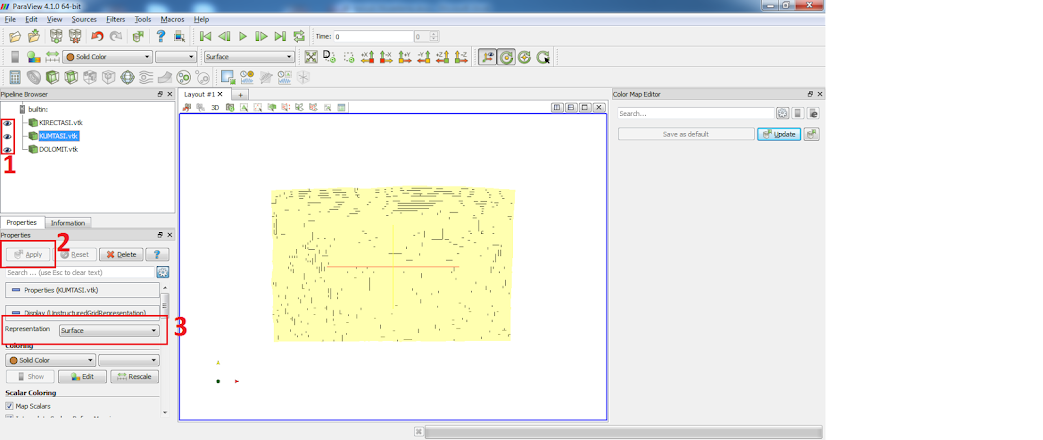Open the Solid Color dropdown in the toolbar

click(x=107, y=57)
